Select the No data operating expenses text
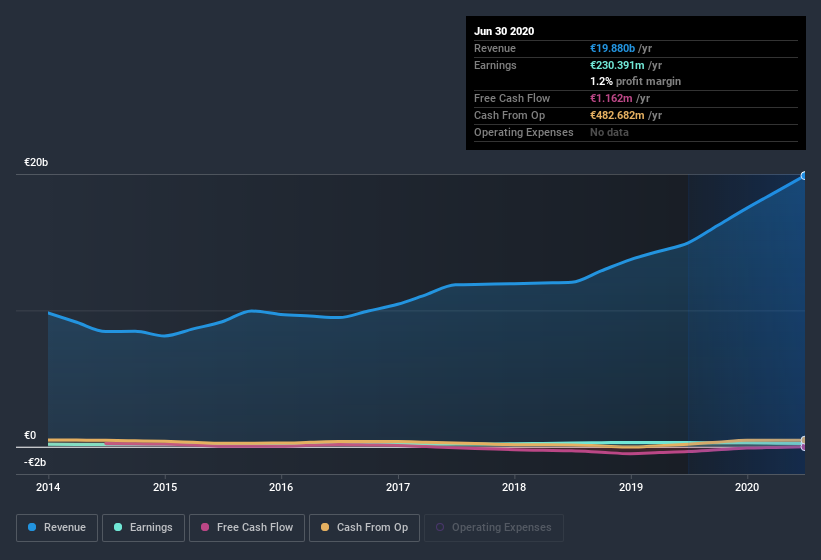 click(x=609, y=132)
